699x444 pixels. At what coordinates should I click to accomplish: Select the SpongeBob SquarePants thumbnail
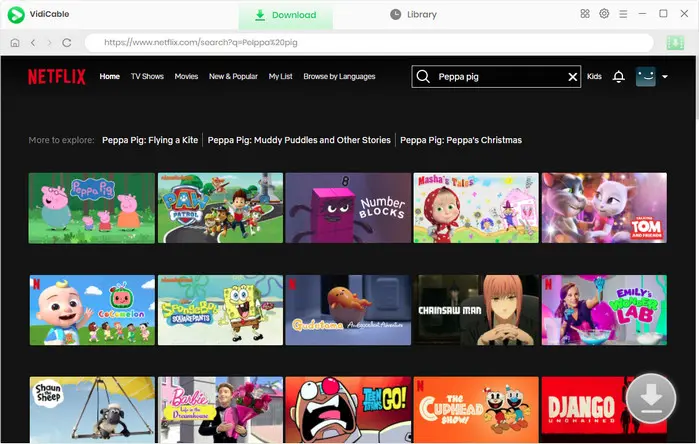(x=220, y=310)
